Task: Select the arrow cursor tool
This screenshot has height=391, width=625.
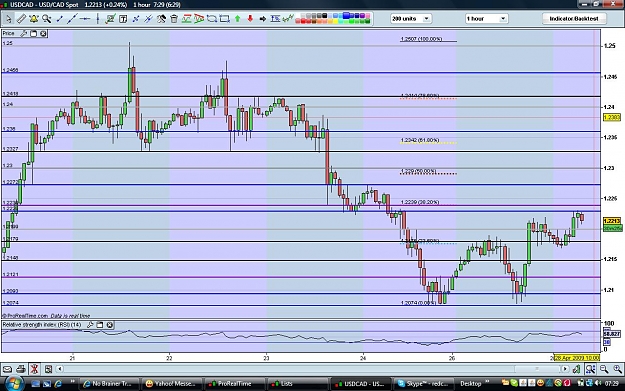Action: tap(8, 19)
